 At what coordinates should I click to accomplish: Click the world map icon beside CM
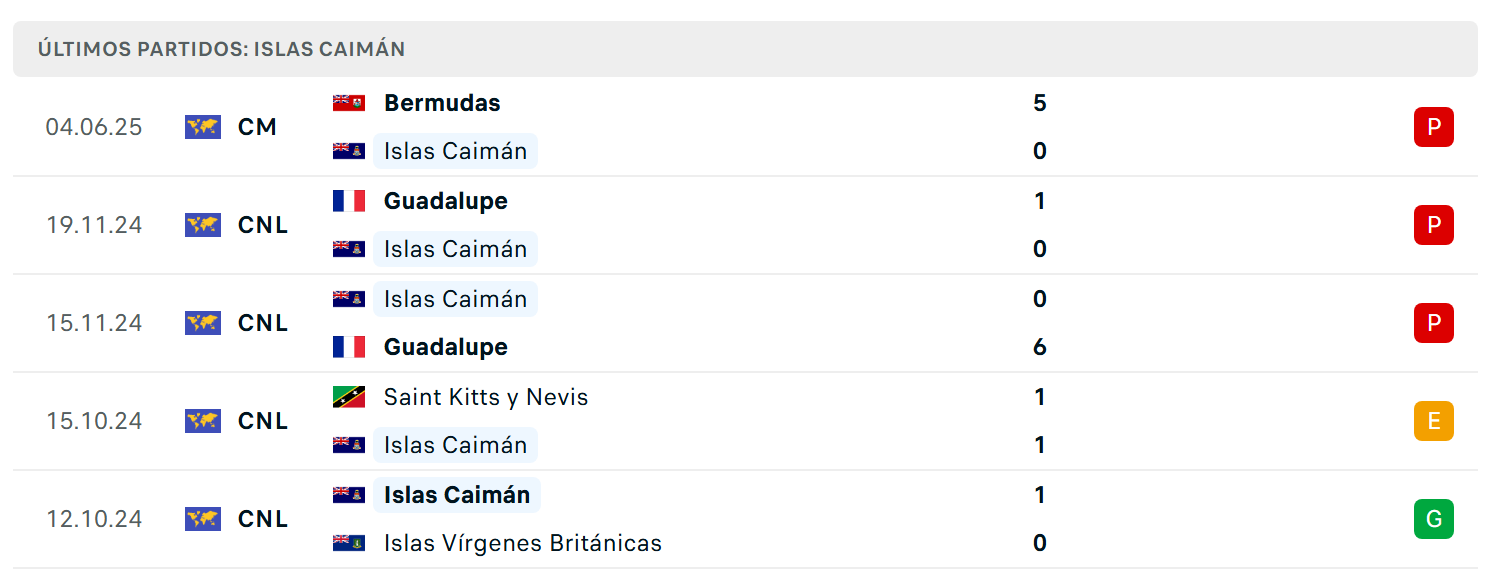[x=203, y=127]
